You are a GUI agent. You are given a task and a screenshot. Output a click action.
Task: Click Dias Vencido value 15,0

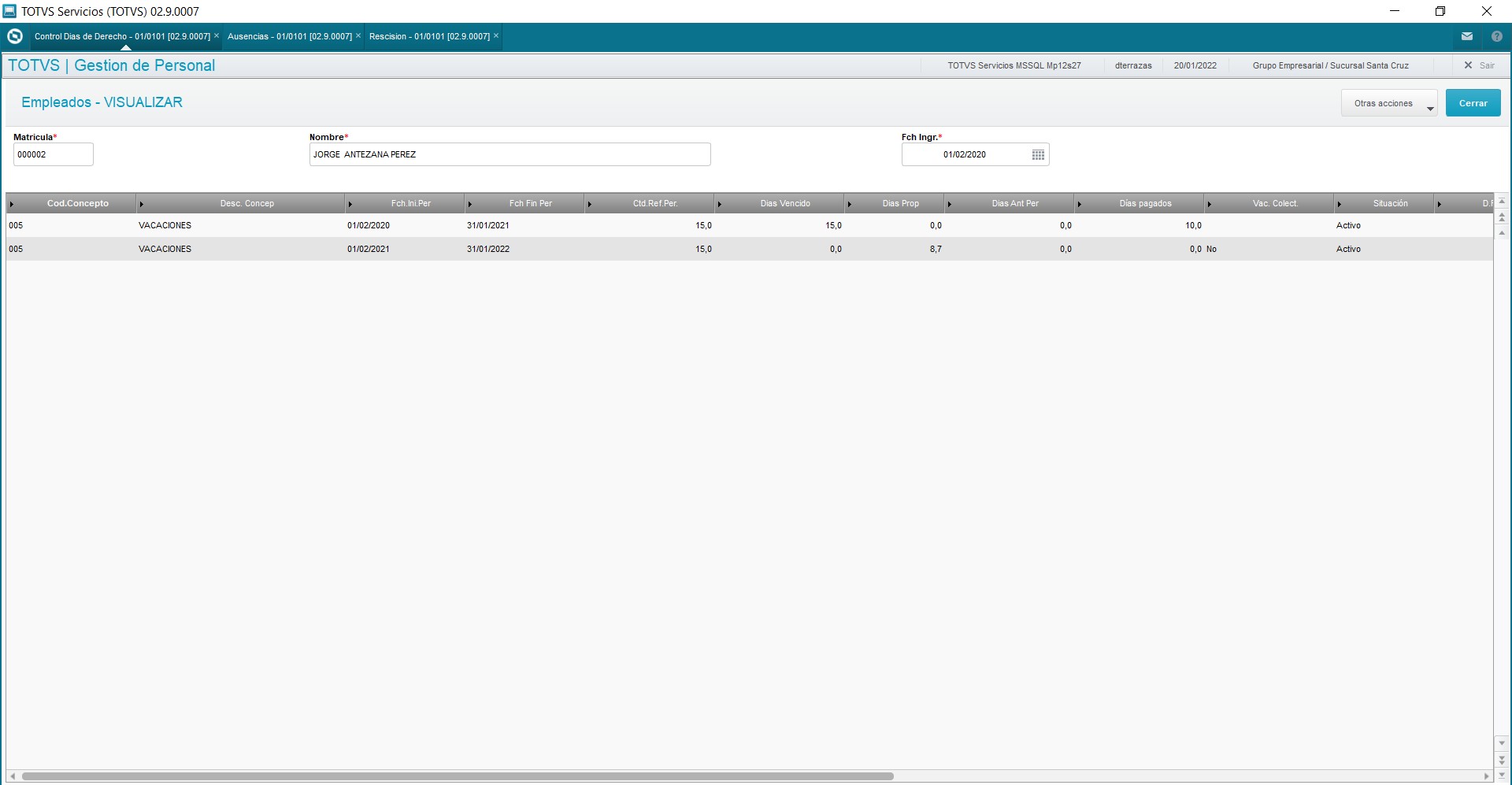pyautogui.click(x=833, y=226)
